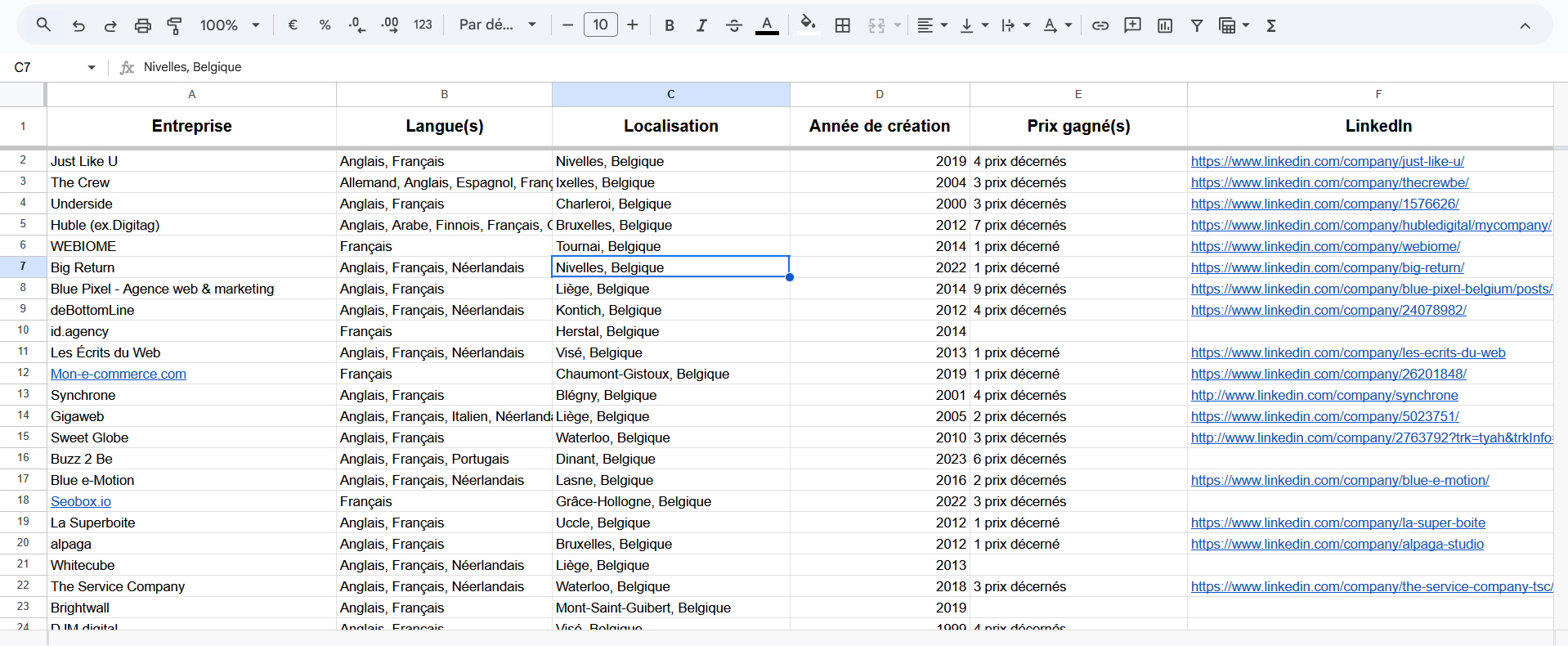Open the 123 number formats menu

pyautogui.click(x=423, y=25)
